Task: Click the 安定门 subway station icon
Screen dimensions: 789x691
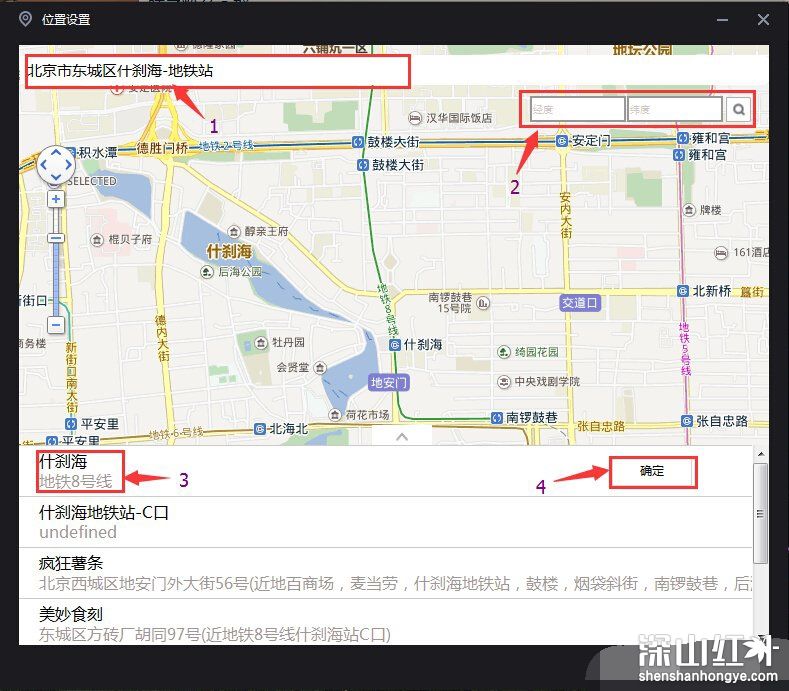Action: pyautogui.click(x=562, y=141)
